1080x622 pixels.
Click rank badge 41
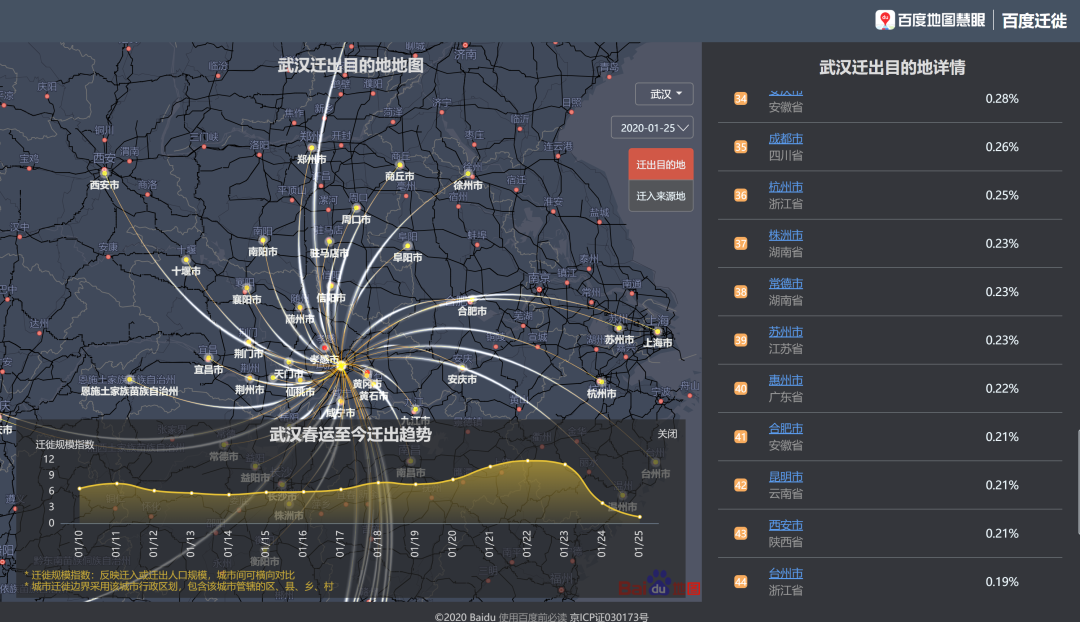pyautogui.click(x=740, y=437)
